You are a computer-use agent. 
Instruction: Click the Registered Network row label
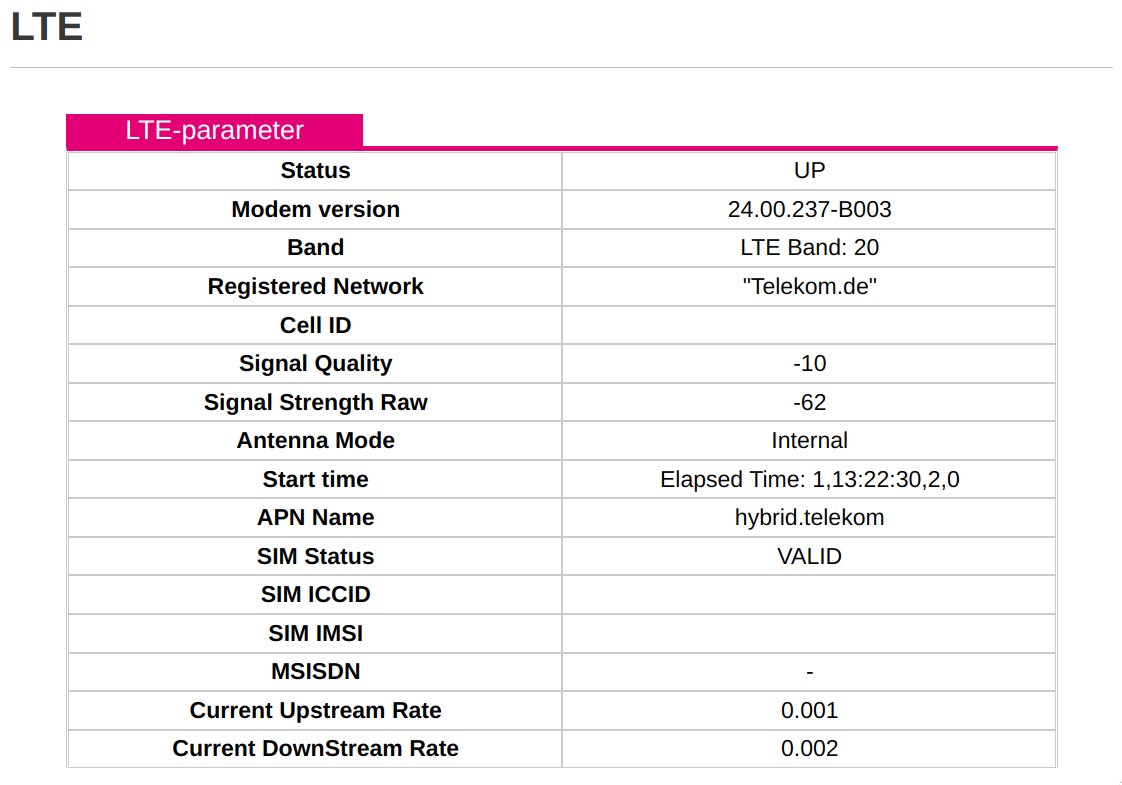click(x=315, y=286)
